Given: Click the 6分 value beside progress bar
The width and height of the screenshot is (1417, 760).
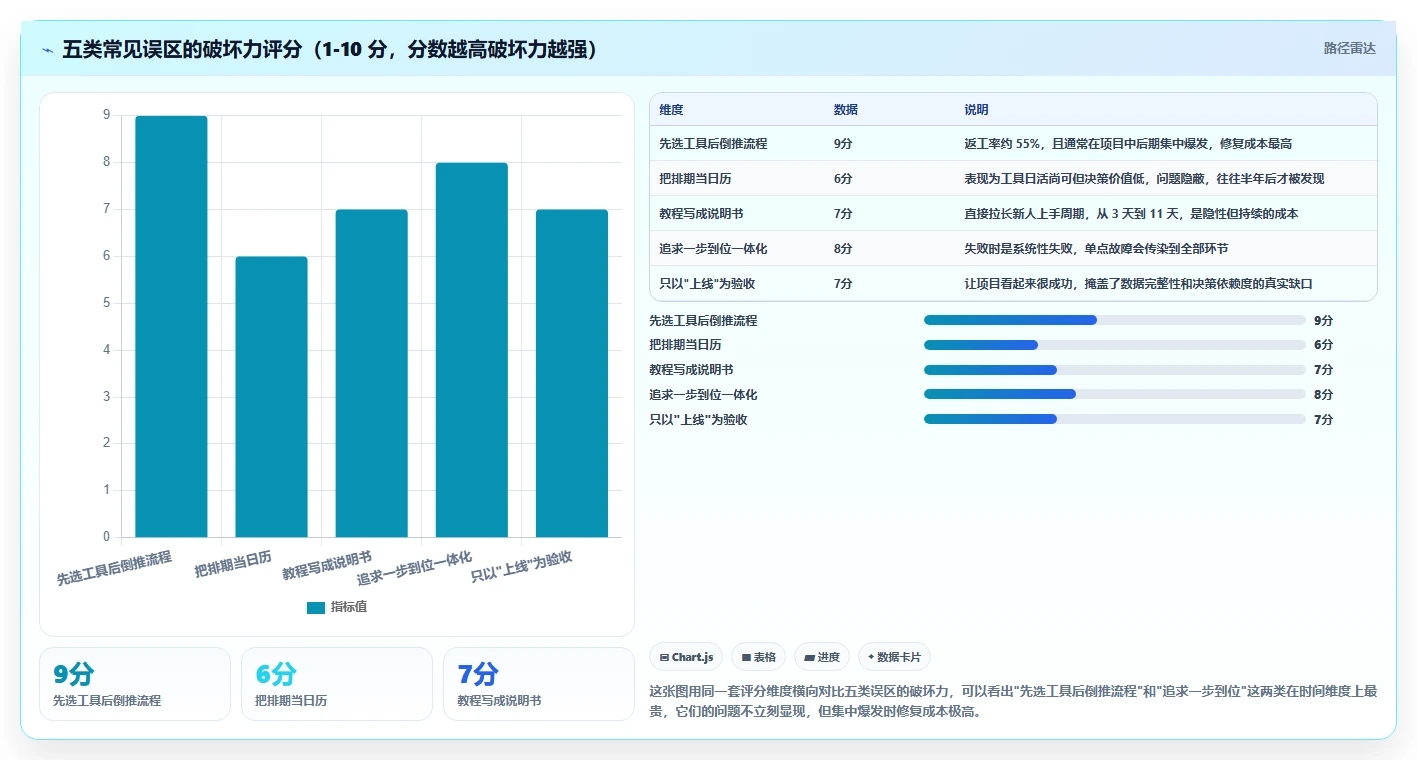Looking at the screenshot, I should coord(1324,345).
